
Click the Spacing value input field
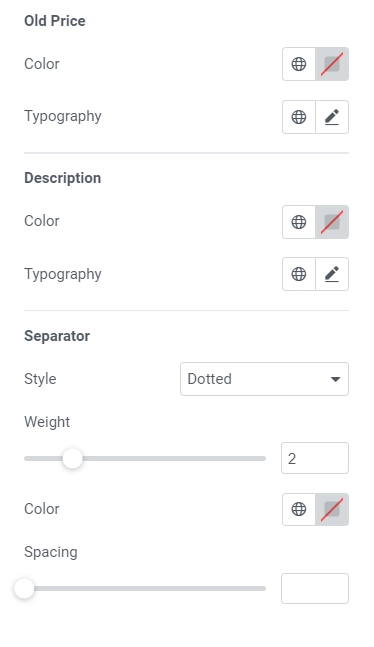tap(315, 588)
